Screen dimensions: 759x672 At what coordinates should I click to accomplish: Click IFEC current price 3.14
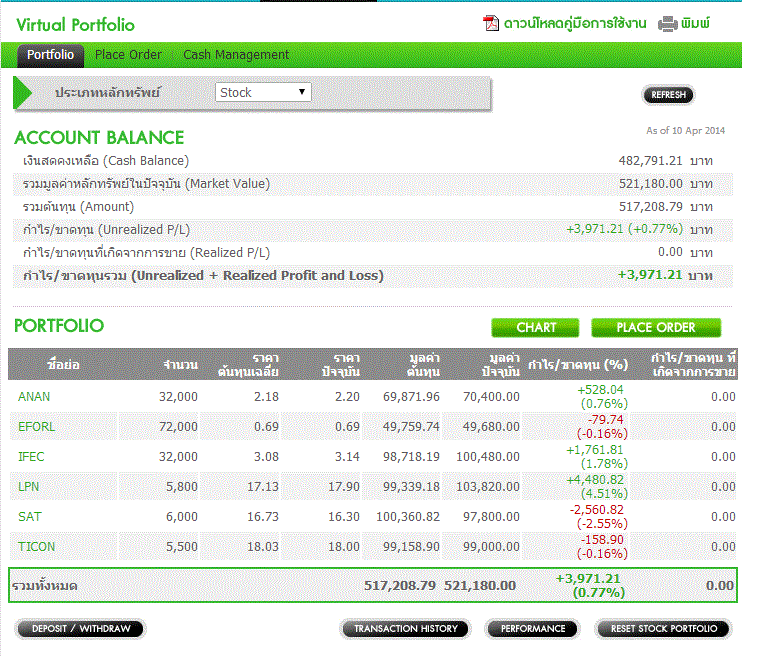pos(347,457)
